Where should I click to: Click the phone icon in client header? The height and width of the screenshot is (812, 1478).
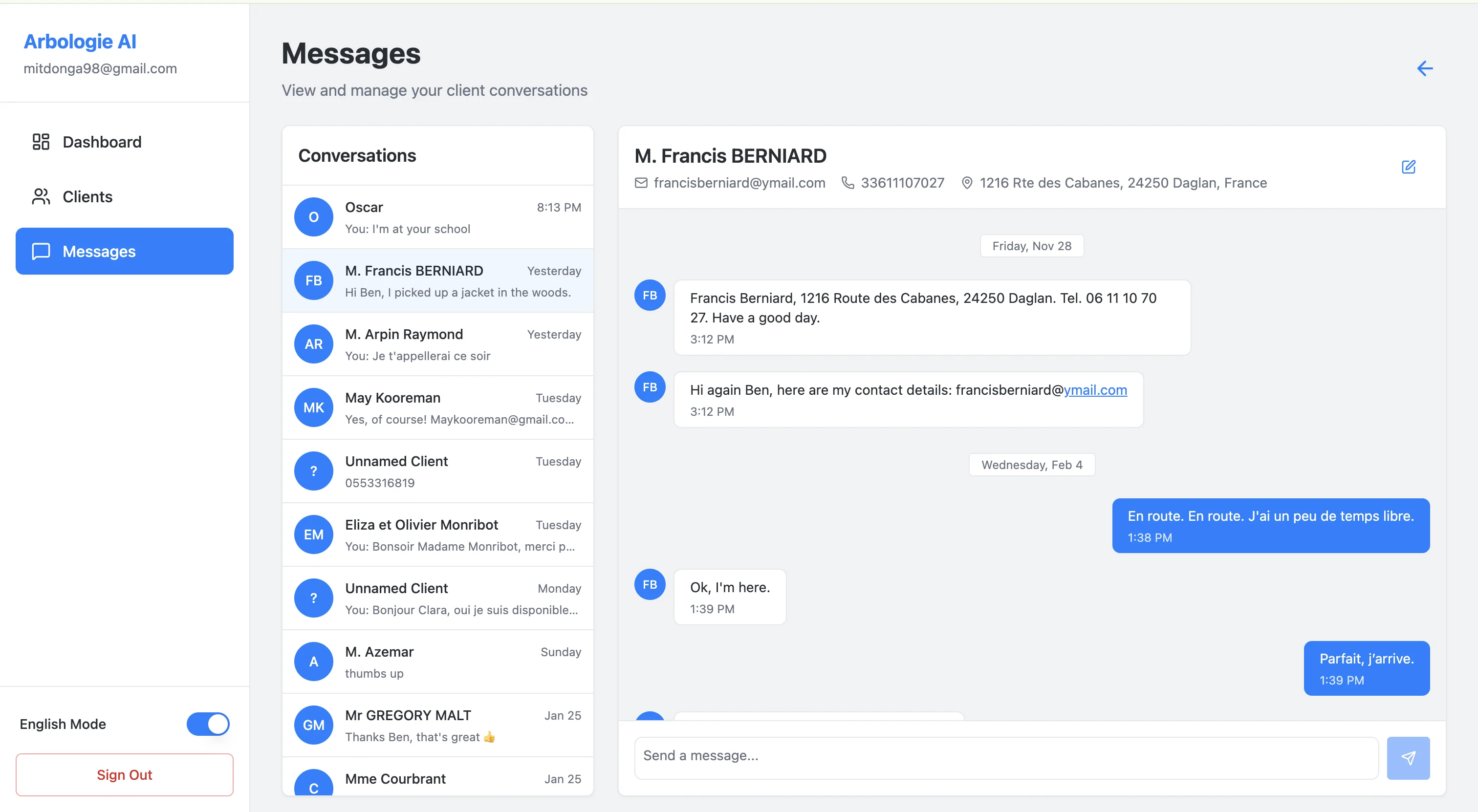[848, 183]
